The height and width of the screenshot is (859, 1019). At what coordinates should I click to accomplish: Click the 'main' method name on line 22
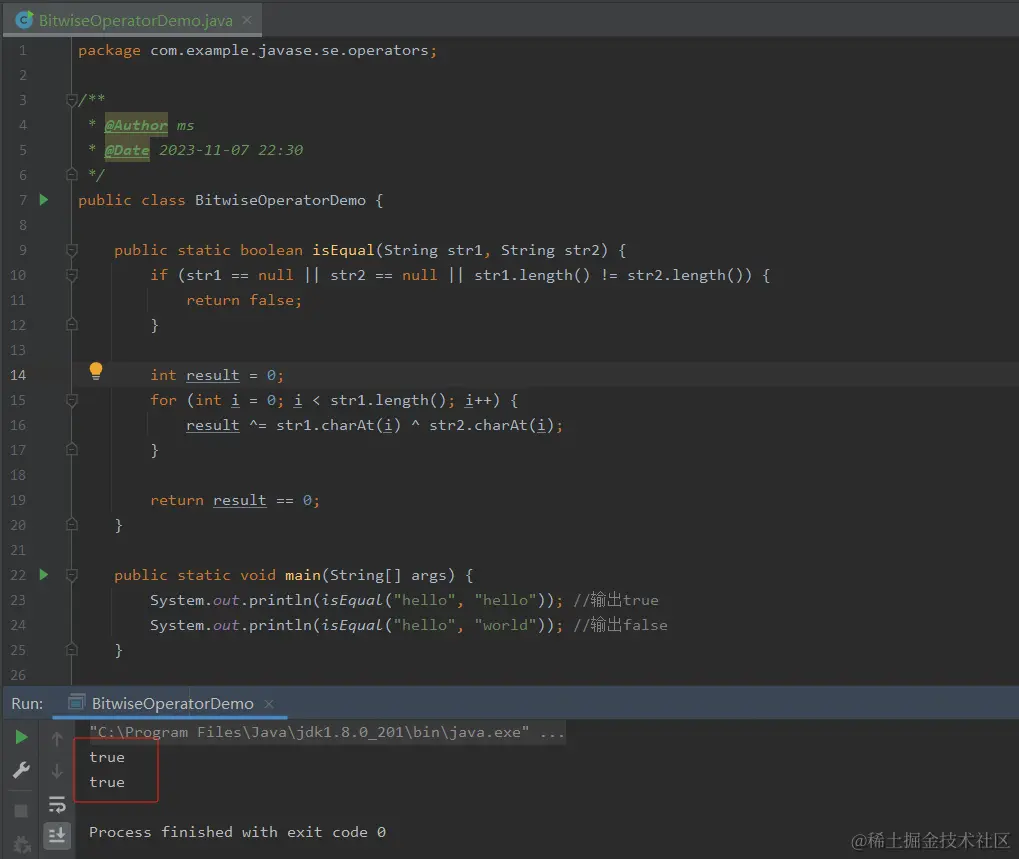point(303,575)
